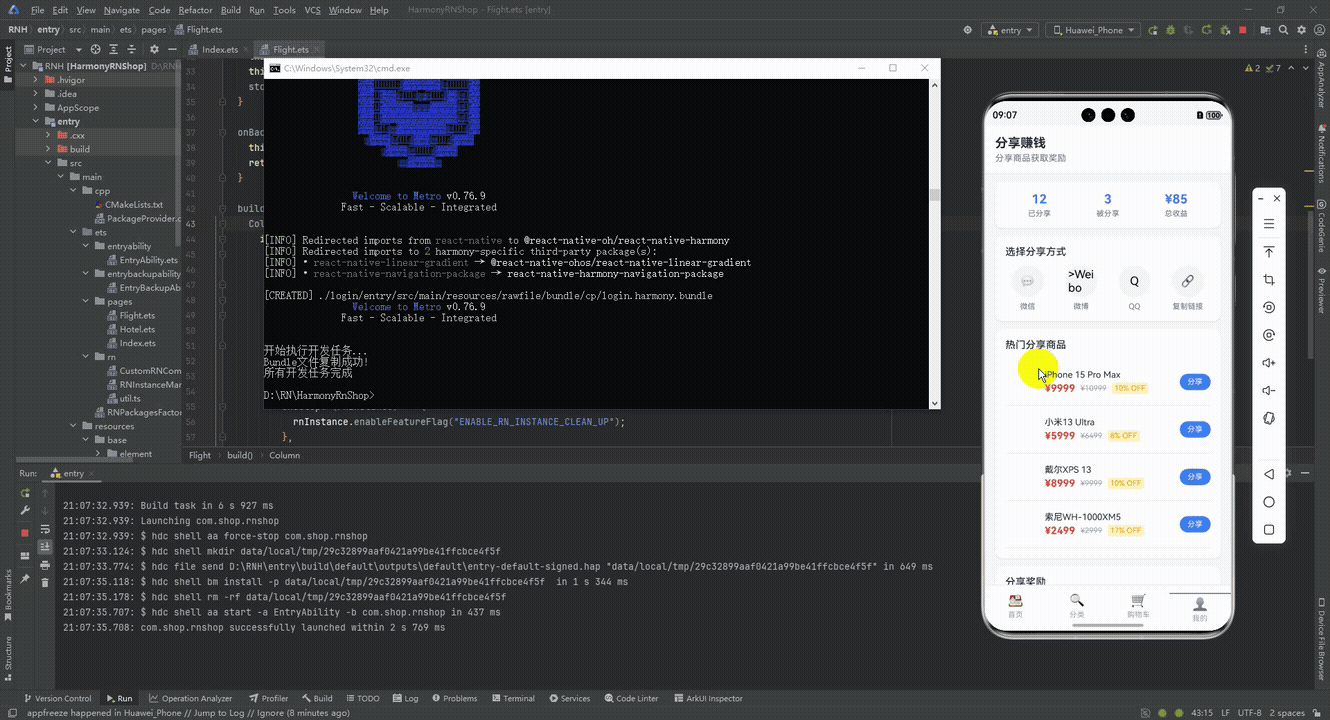Tap 首页 tab in emulator bottom bar
This screenshot has height=720, width=1330.
tap(1015, 606)
